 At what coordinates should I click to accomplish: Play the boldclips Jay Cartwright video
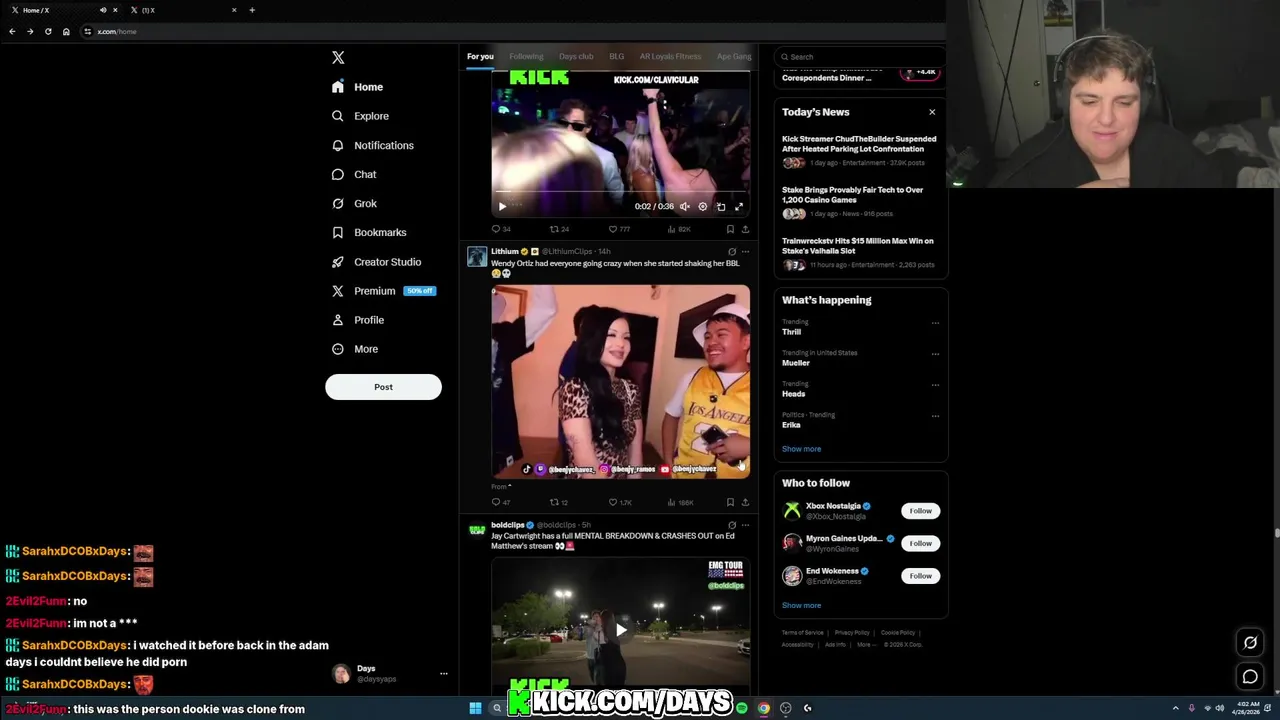[x=620, y=630]
